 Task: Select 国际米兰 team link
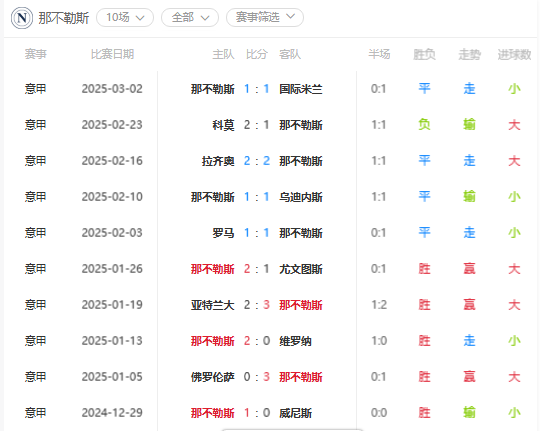[301, 89]
